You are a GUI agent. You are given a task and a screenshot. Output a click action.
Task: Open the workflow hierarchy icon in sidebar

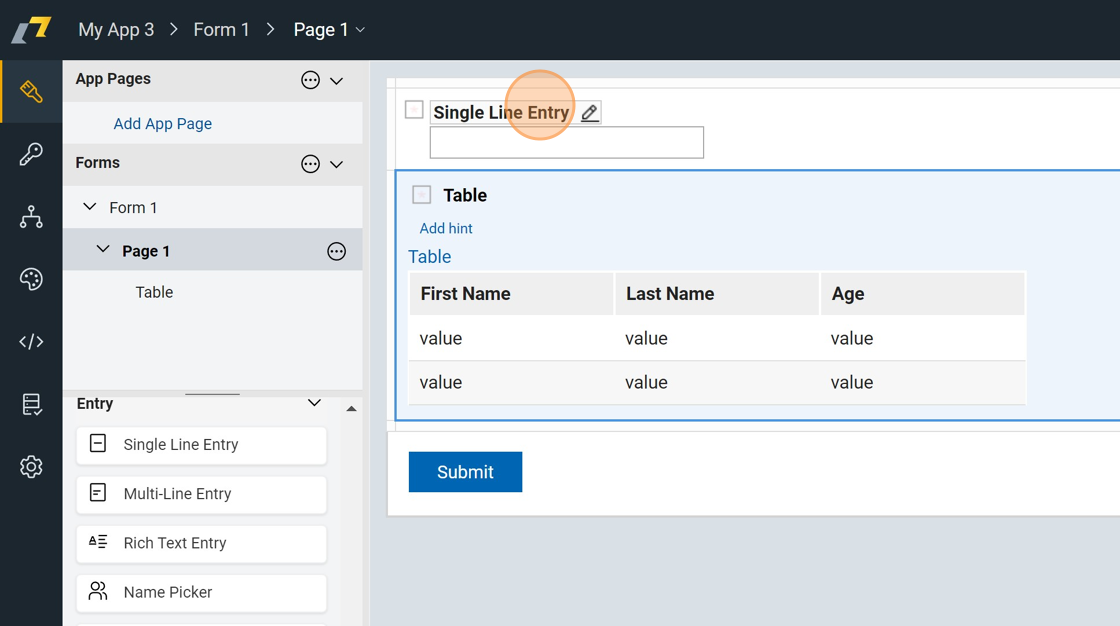(x=31, y=217)
